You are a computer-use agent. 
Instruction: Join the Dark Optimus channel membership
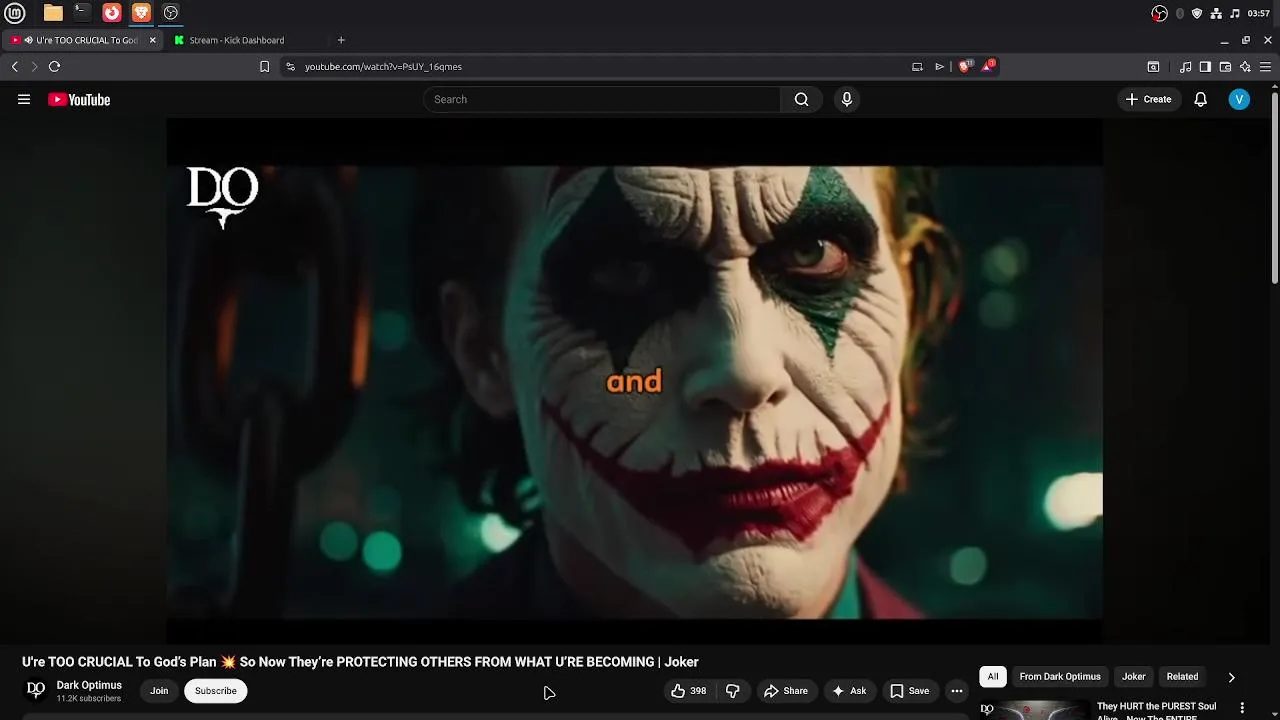(x=159, y=691)
